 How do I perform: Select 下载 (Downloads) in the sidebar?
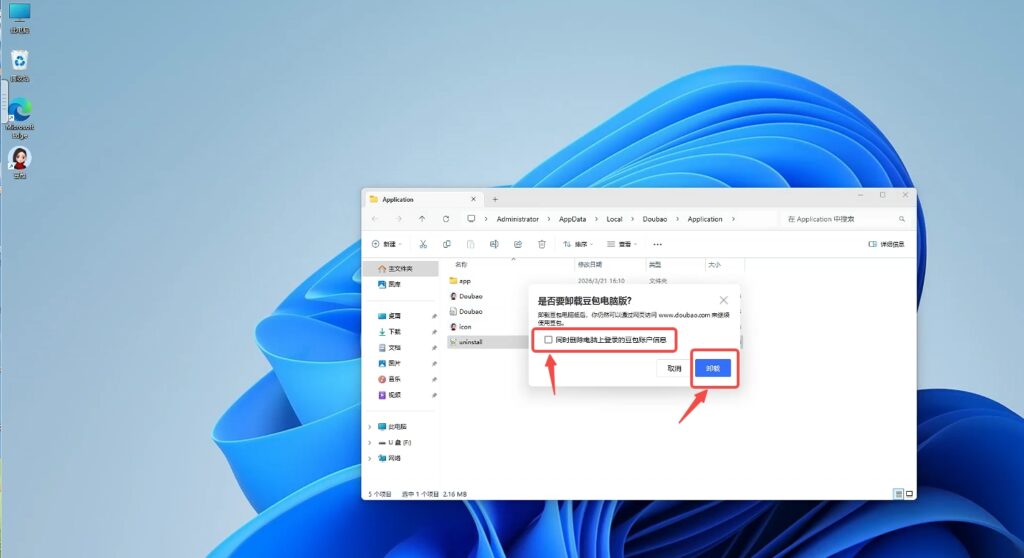[x=394, y=331]
